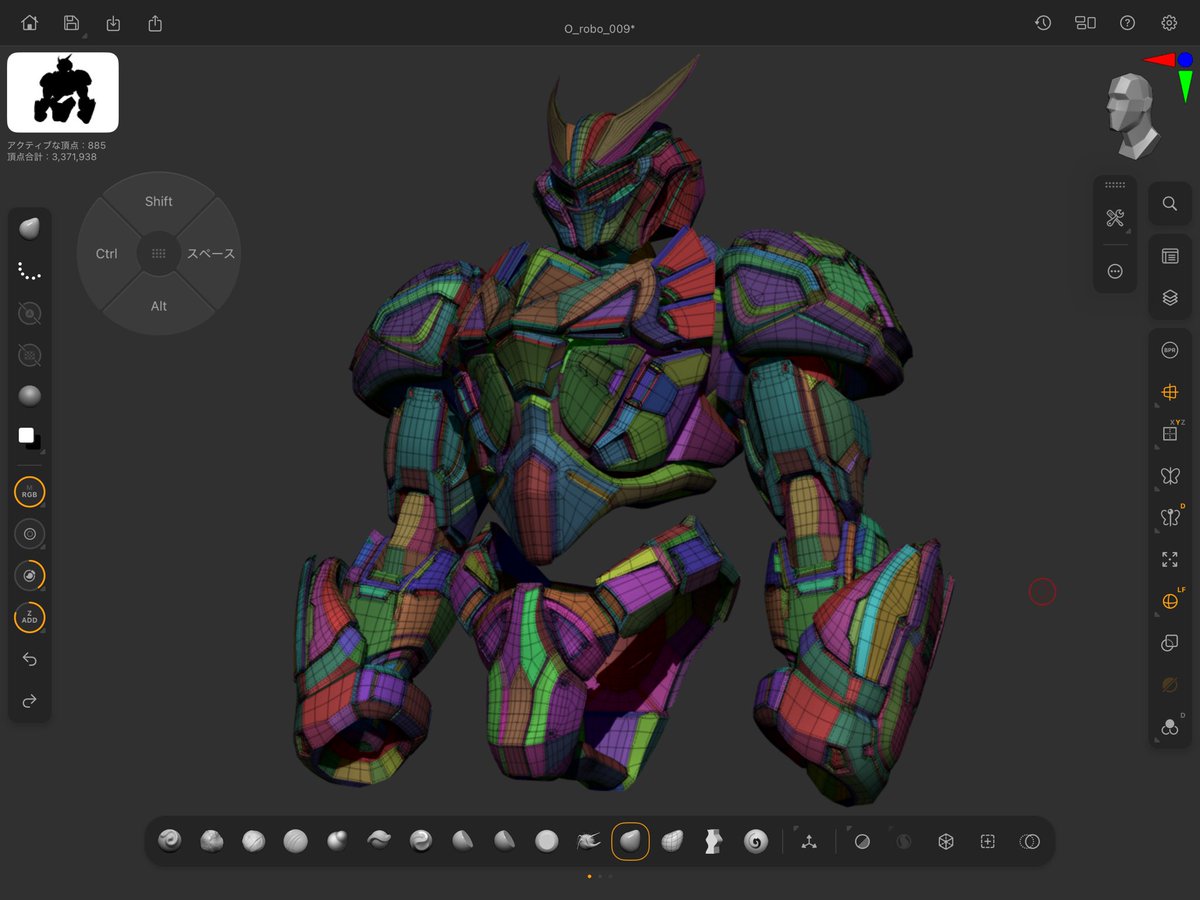Screen dimensions: 1200x900
Task: Adjust the draw size ring control
Action: [x=30, y=534]
